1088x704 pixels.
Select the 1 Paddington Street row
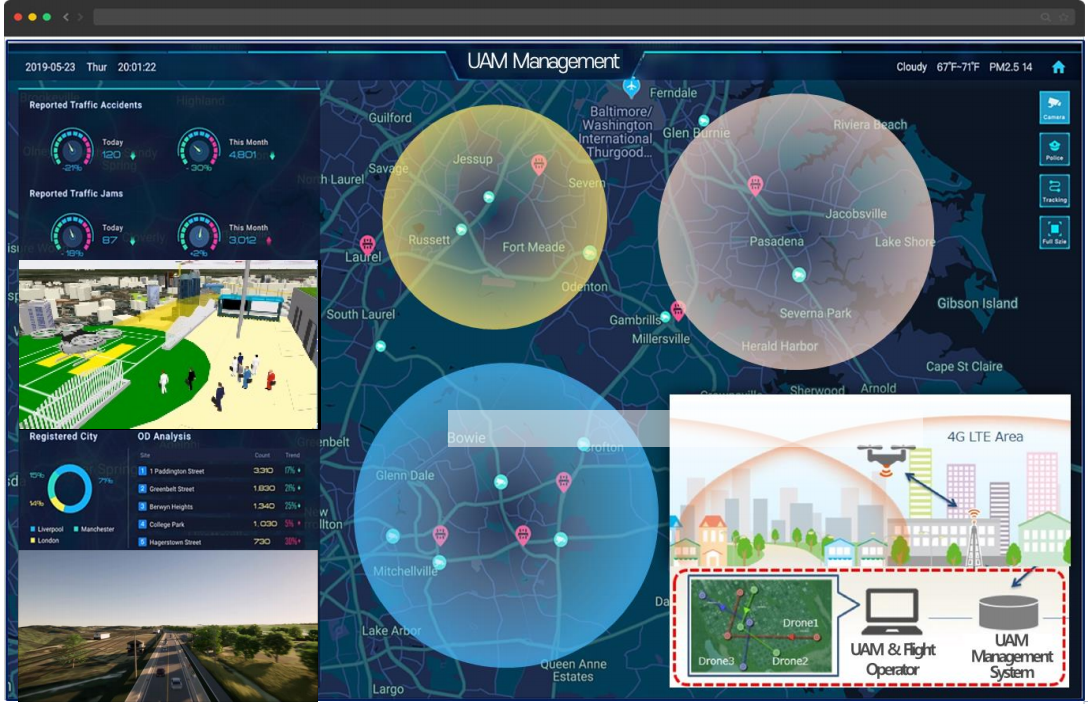220,471
